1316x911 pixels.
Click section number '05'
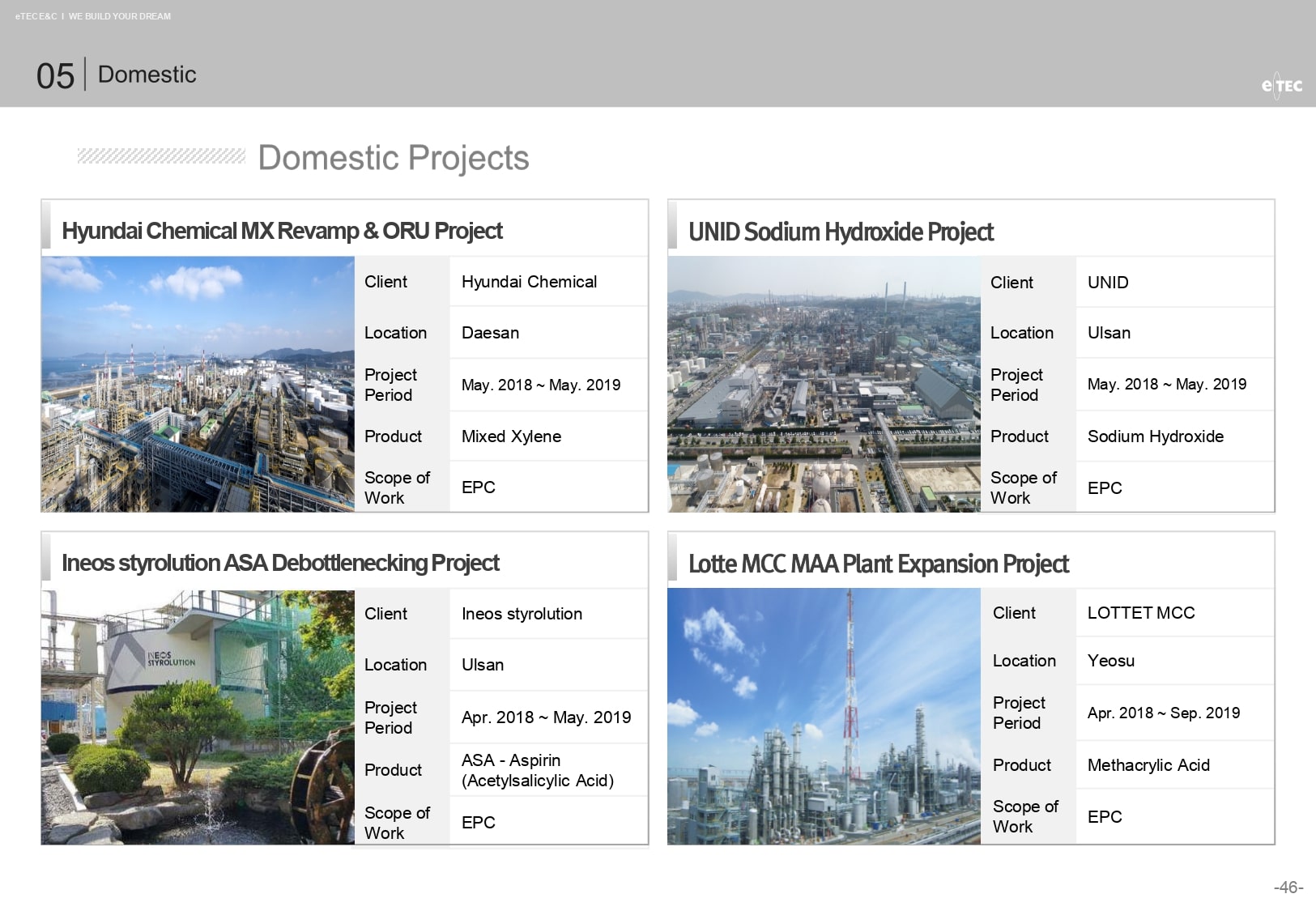pyautogui.click(x=55, y=76)
